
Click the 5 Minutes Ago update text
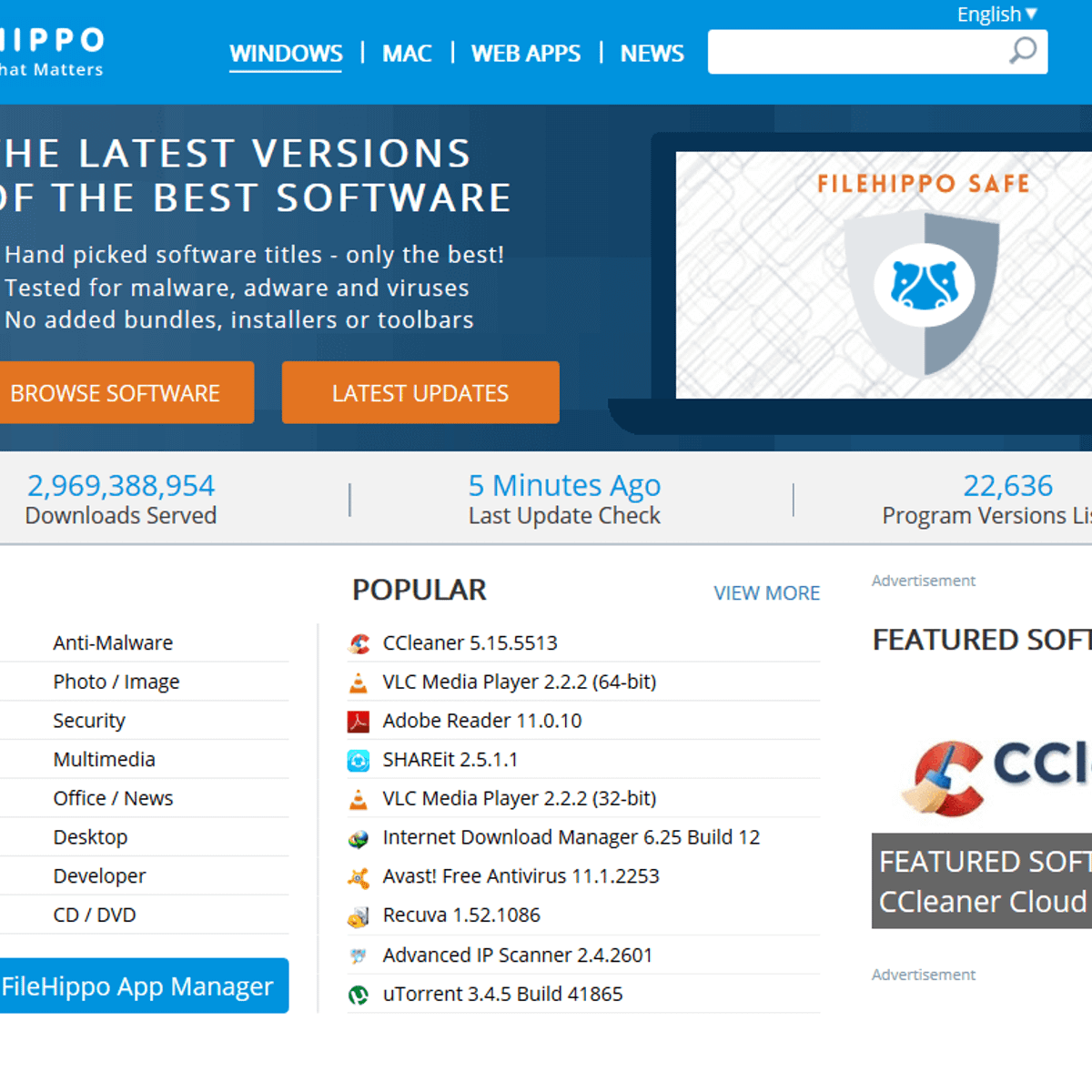(564, 485)
